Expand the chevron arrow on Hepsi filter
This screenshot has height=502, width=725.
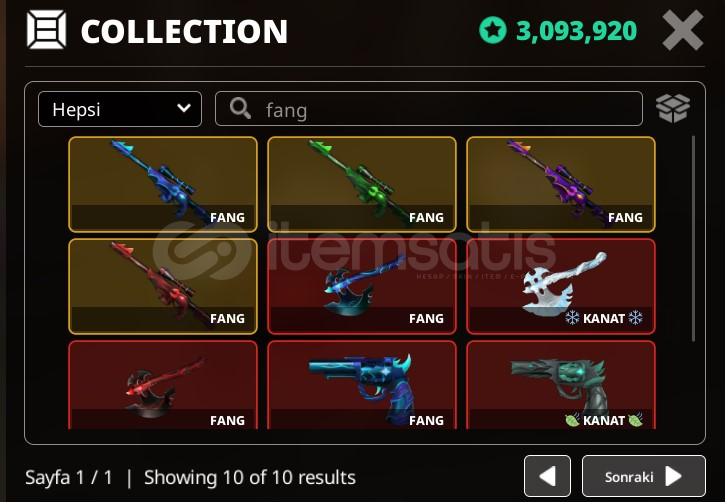[184, 109]
